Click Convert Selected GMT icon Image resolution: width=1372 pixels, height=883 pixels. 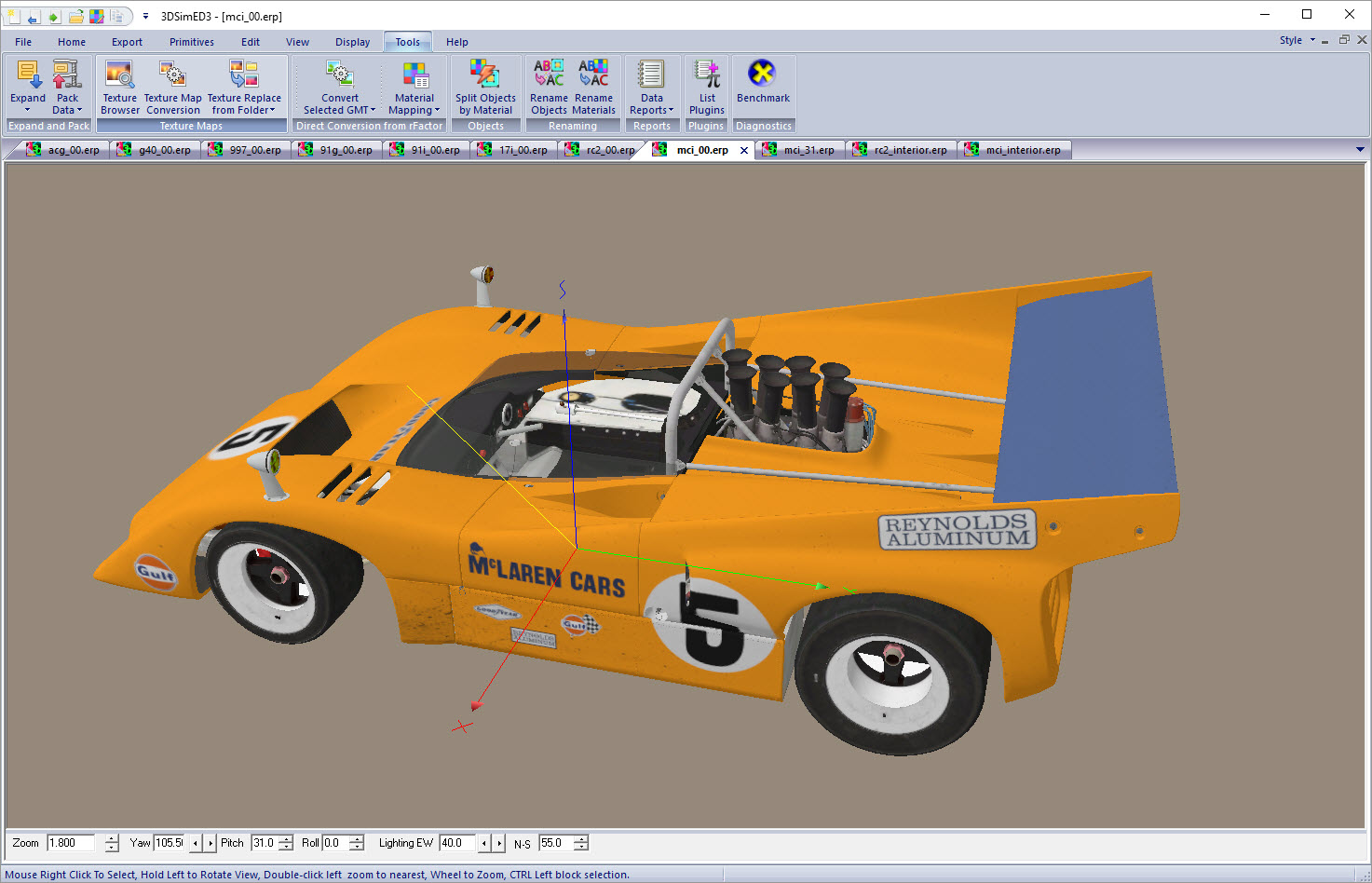340,75
